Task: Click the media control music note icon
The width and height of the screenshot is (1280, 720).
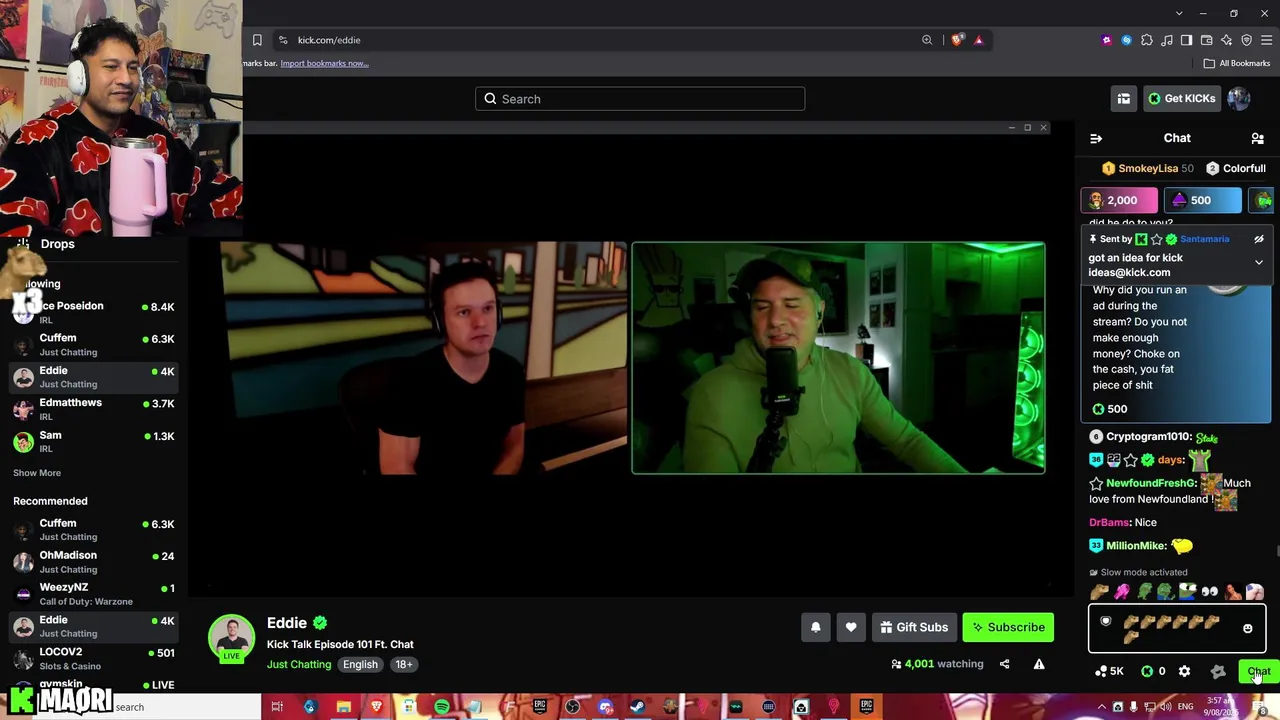Action: (x=1166, y=40)
